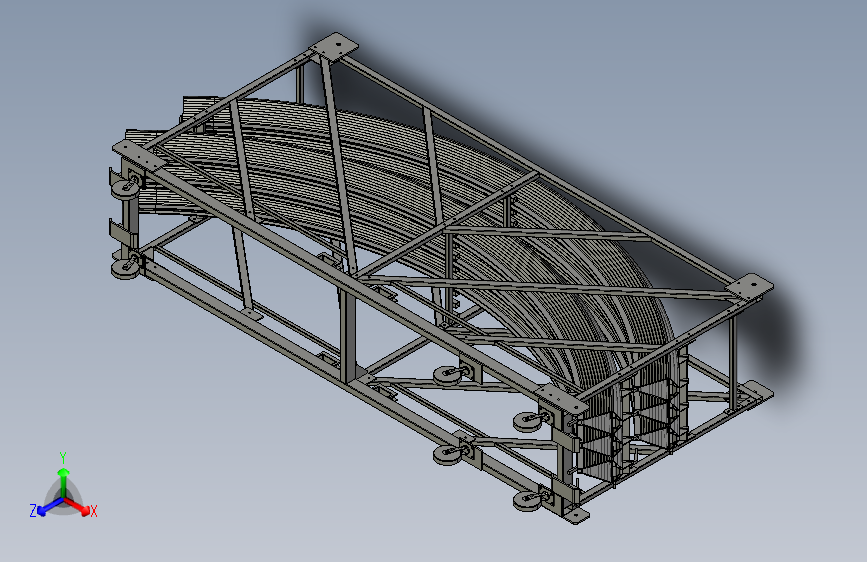Click the red X axis of the orientation triad
Viewport: 867px width, 562px height.
pyautogui.click(x=77, y=506)
